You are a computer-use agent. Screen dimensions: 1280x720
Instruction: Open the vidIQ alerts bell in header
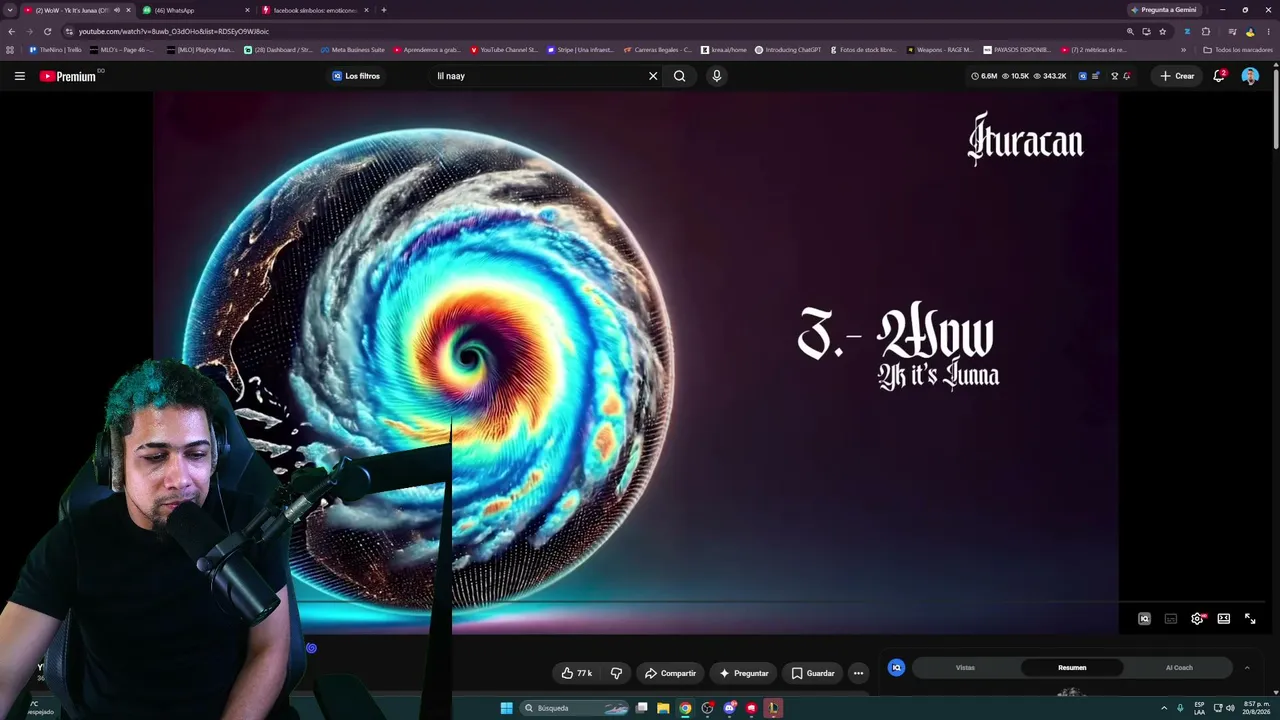pos(1127,76)
